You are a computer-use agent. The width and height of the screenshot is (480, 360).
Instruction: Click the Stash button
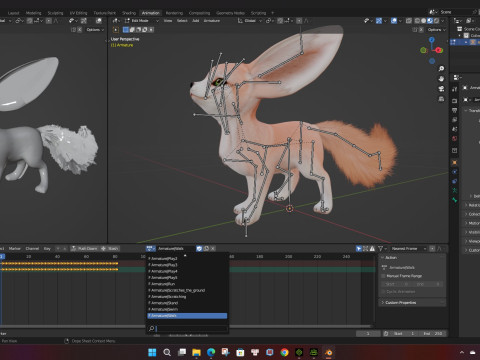(110, 248)
